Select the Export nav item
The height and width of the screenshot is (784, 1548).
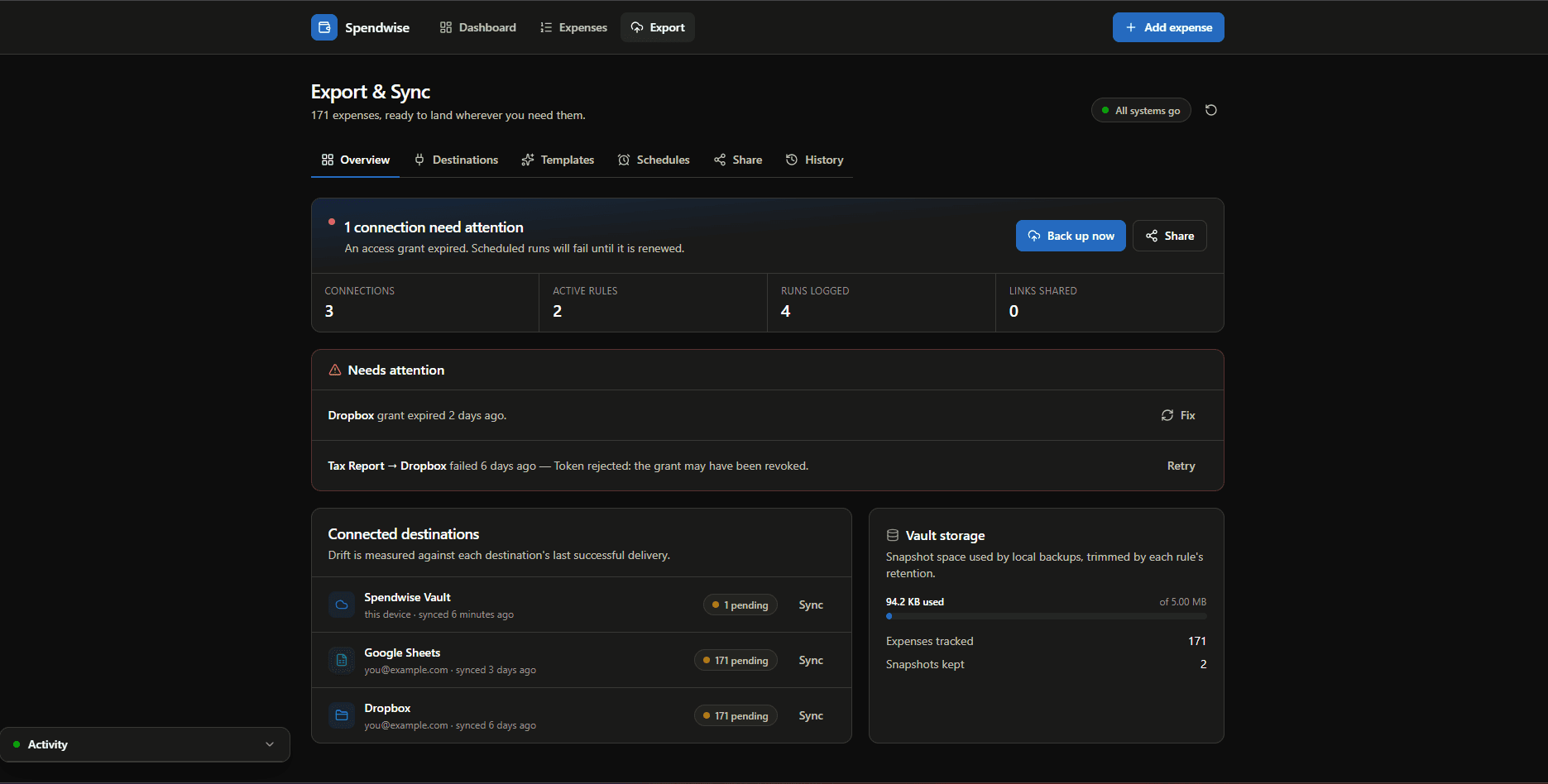[x=658, y=27]
